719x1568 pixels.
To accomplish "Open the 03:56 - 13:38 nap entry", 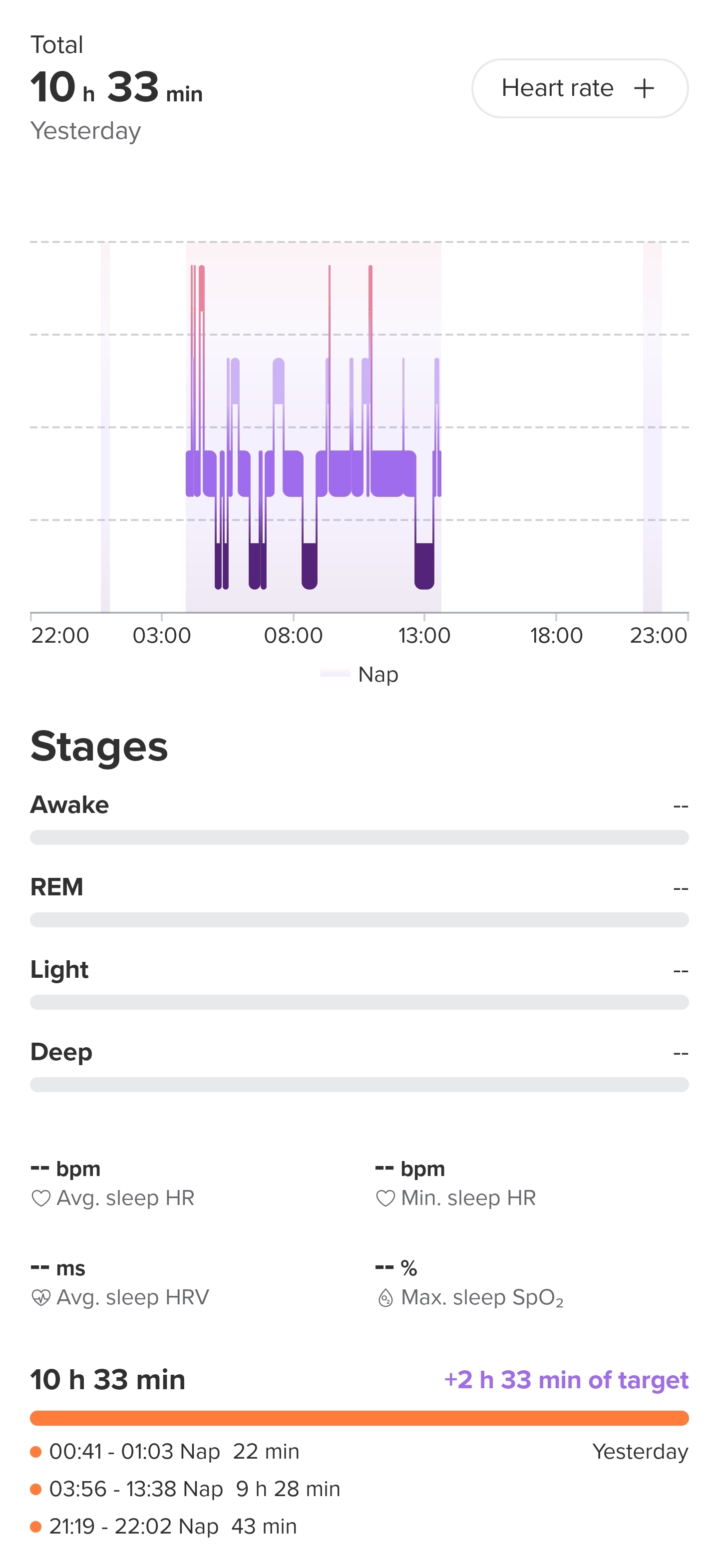I will (195, 1489).
